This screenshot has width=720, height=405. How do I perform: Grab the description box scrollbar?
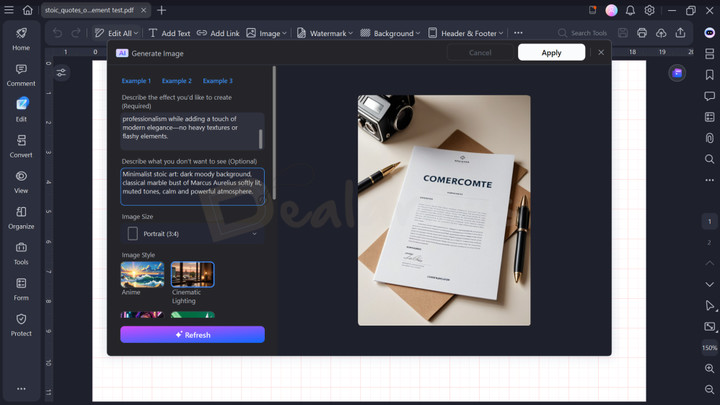coord(260,139)
